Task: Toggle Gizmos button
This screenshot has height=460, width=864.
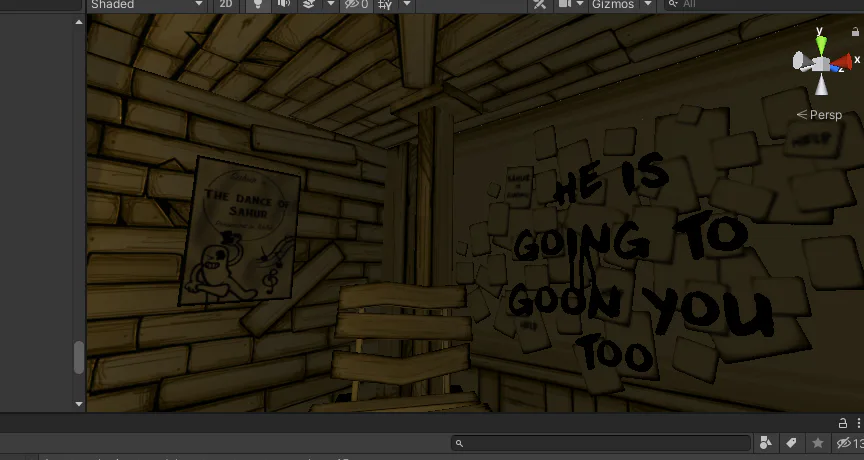Action: pyautogui.click(x=613, y=4)
